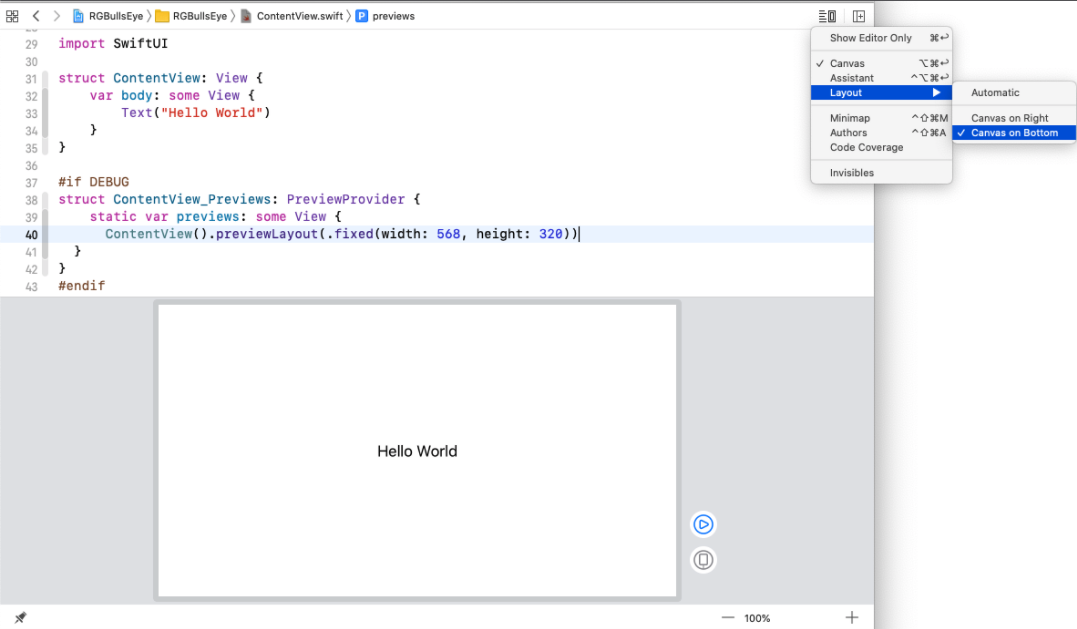Expand the Layout submenu

click(881, 93)
